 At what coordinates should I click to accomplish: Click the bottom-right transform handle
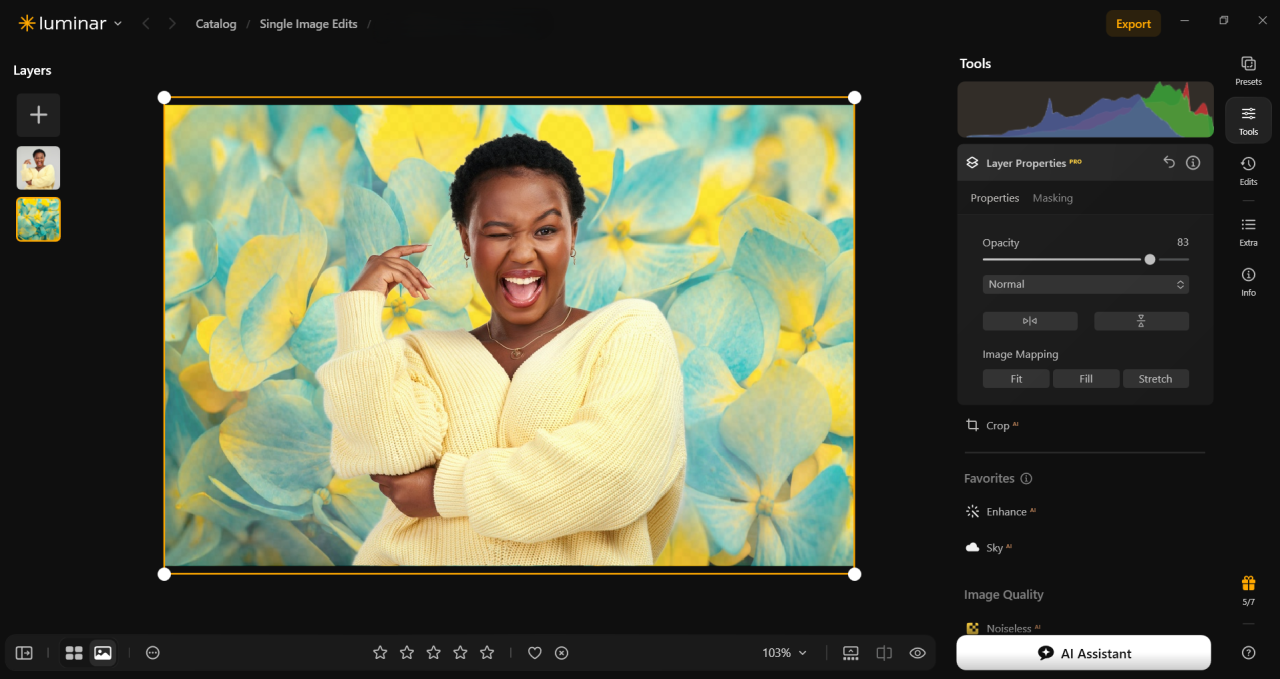point(854,574)
